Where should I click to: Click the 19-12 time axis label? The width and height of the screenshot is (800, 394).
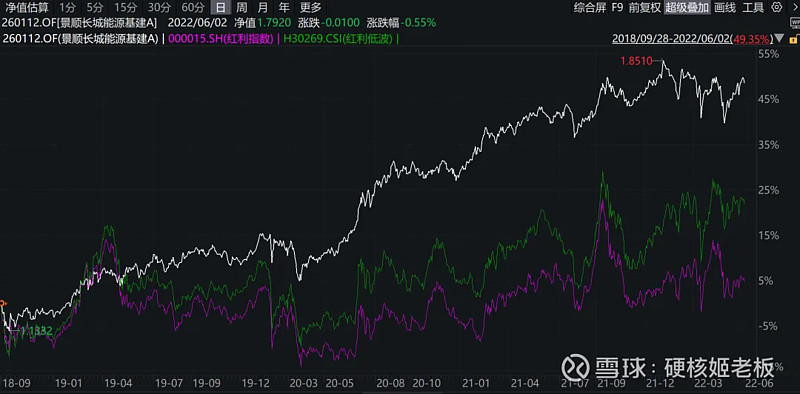(x=255, y=383)
